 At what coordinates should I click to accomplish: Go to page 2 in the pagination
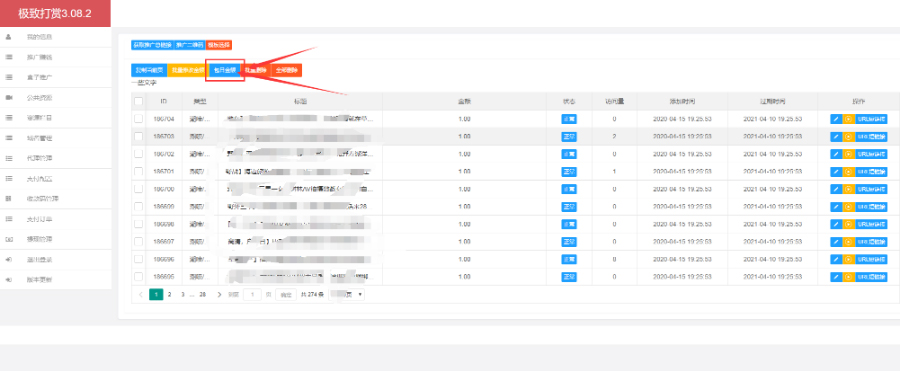(x=169, y=294)
